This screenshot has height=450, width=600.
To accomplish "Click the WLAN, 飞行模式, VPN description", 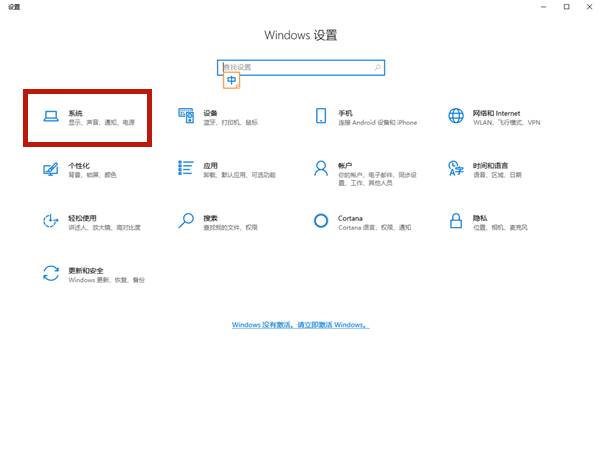I will (507, 122).
